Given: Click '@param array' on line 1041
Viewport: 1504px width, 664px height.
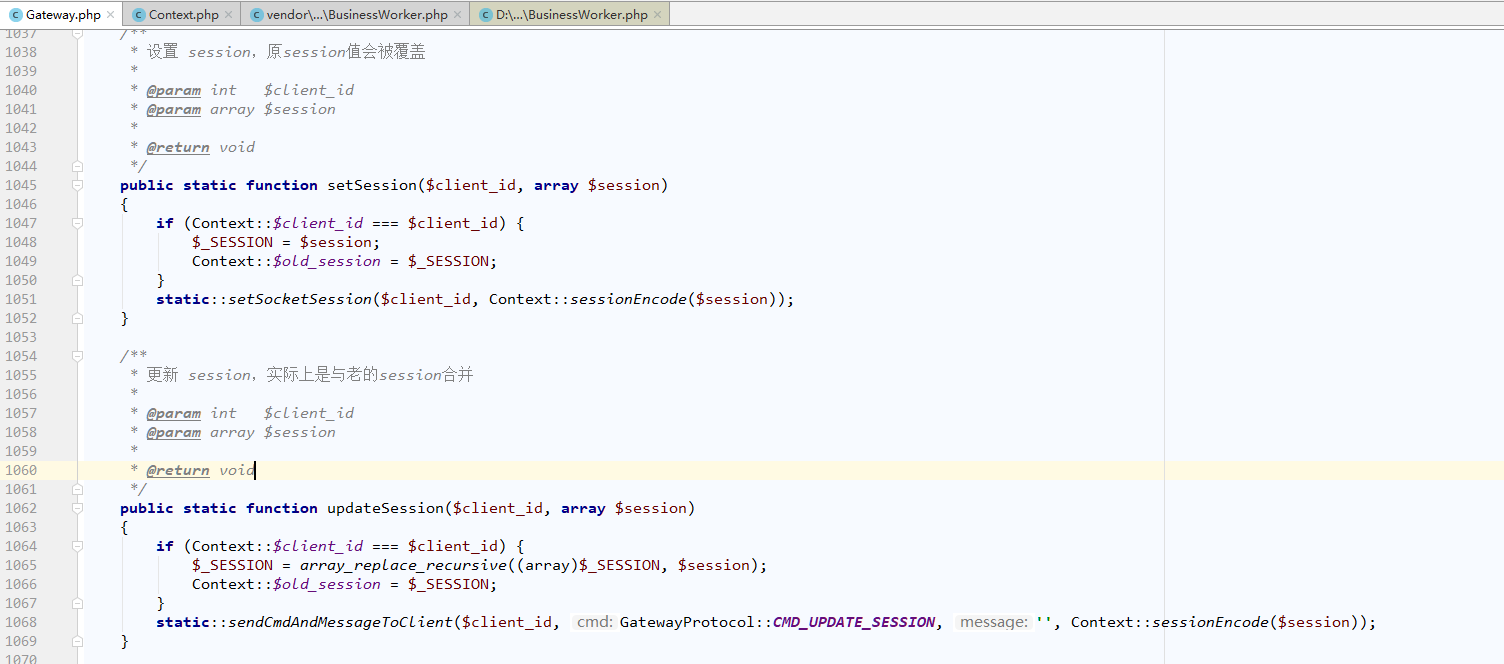Looking at the screenshot, I should coord(201,109).
